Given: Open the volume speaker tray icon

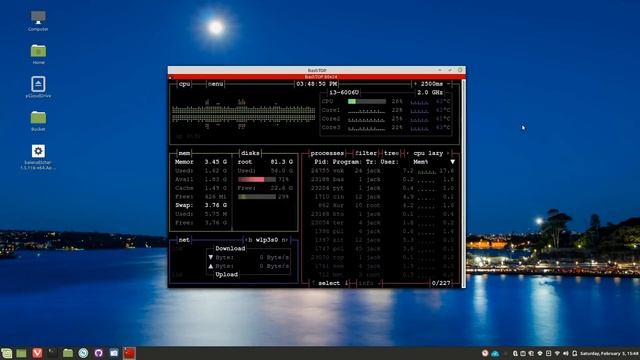Looking at the screenshot, I should (566, 353).
